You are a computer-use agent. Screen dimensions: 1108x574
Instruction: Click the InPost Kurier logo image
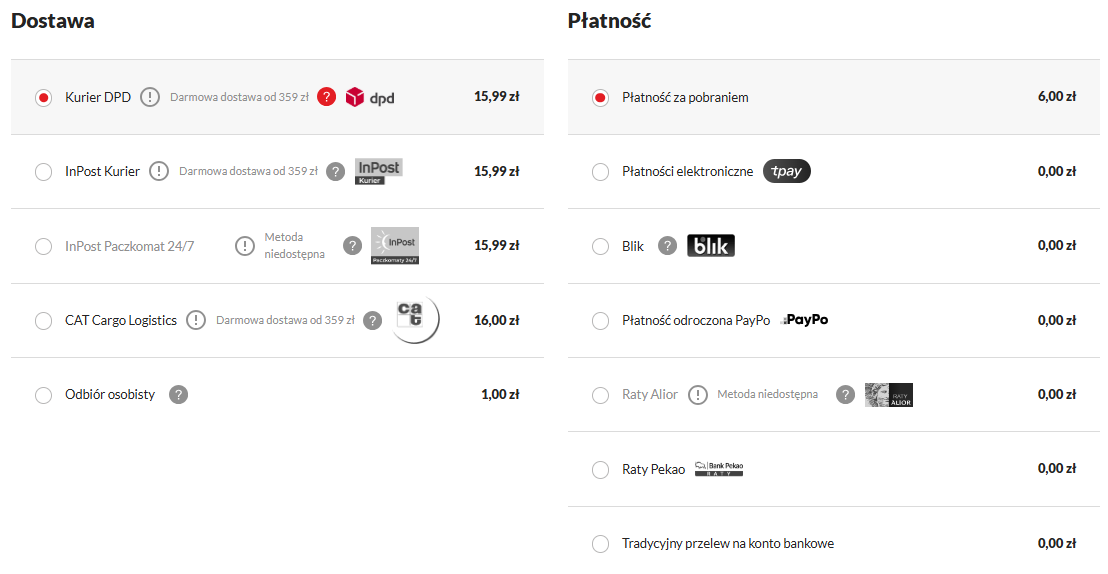(379, 171)
